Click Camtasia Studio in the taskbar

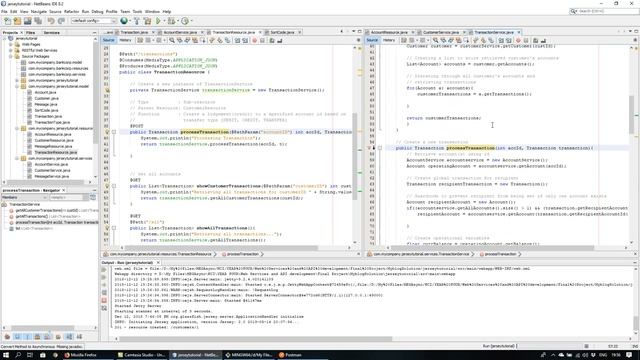tap(141, 355)
